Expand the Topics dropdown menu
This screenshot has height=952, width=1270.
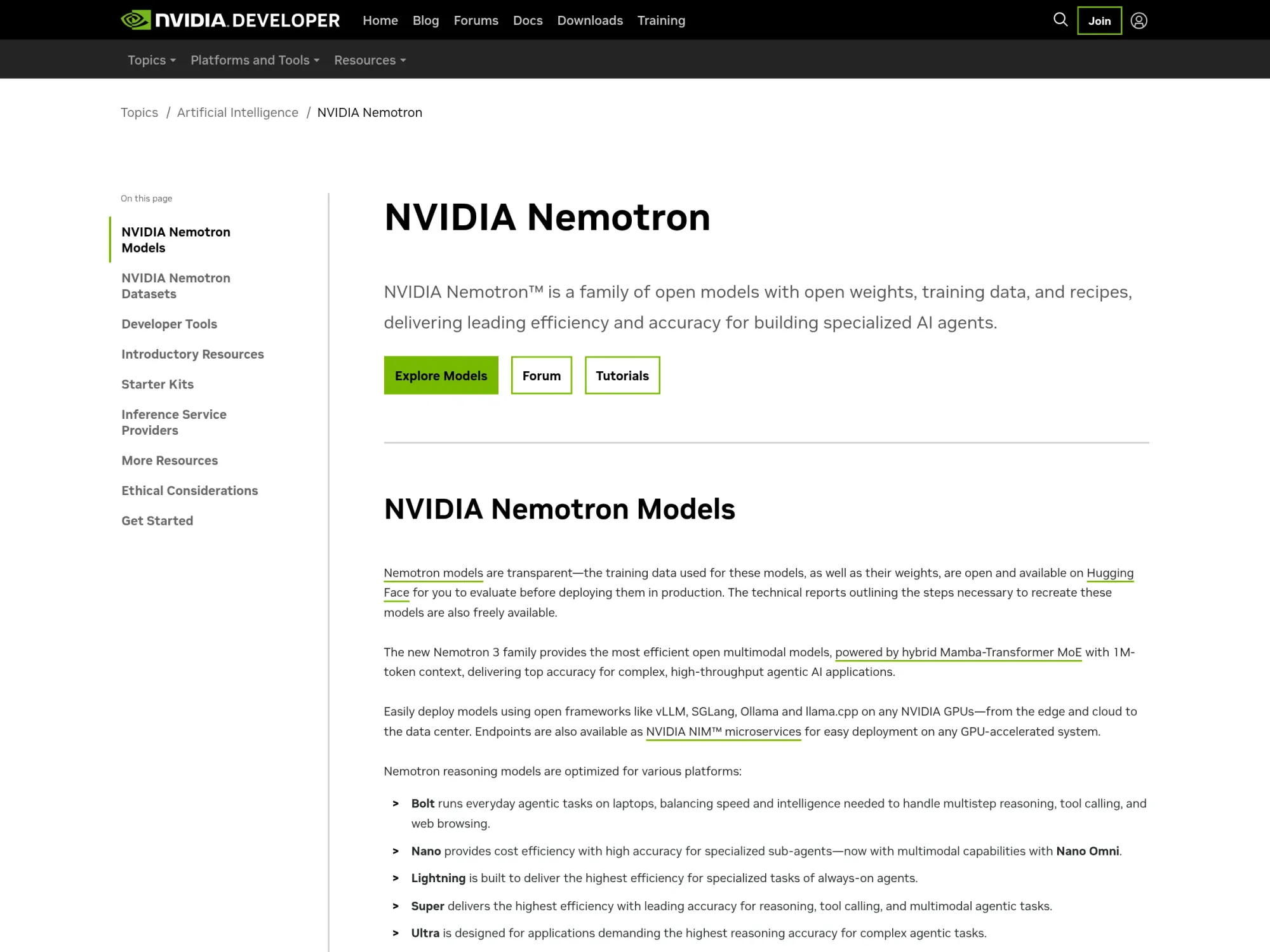pos(152,60)
